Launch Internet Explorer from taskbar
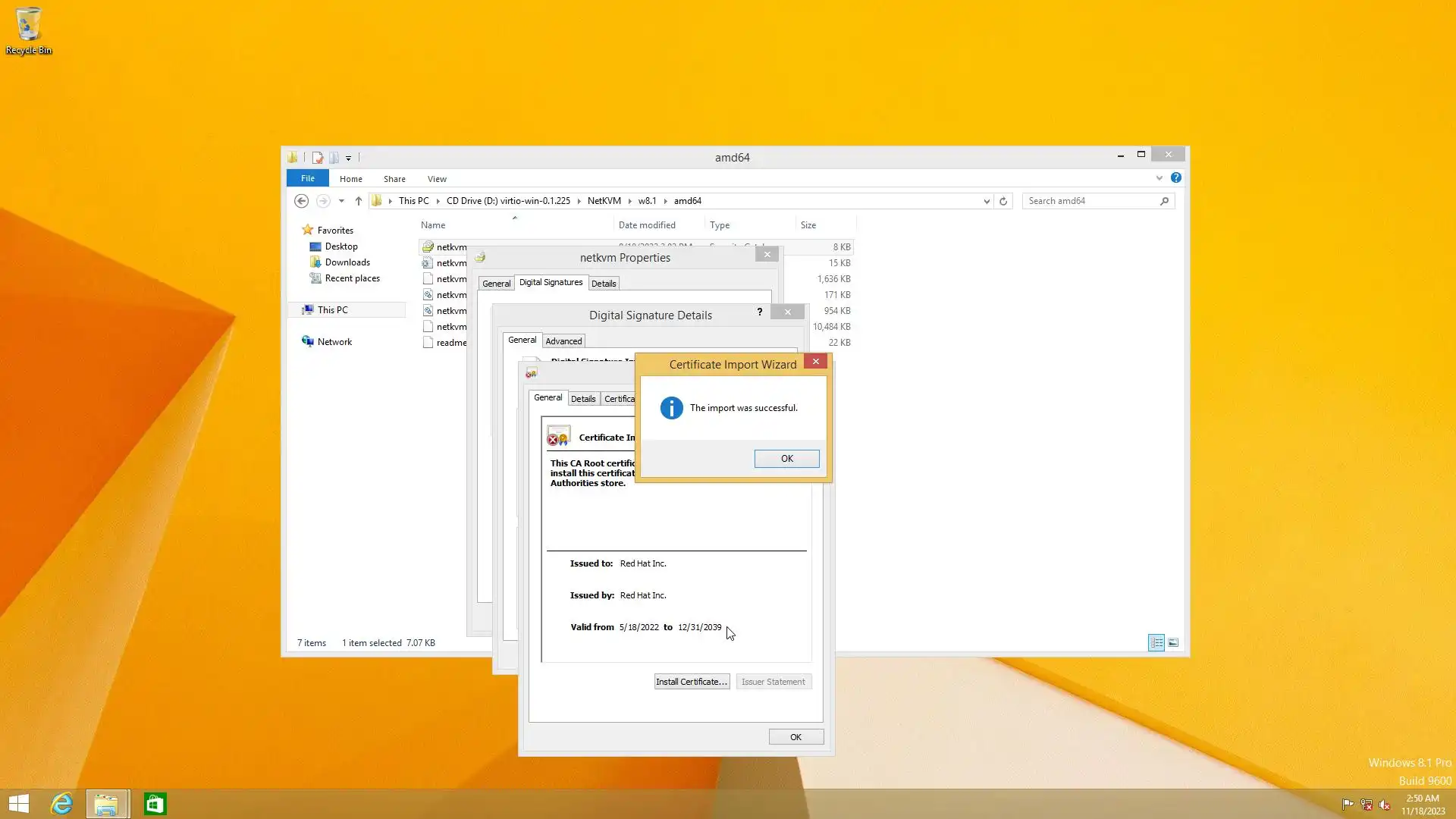The height and width of the screenshot is (819, 1456). pyautogui.click(x=61, y=804)
